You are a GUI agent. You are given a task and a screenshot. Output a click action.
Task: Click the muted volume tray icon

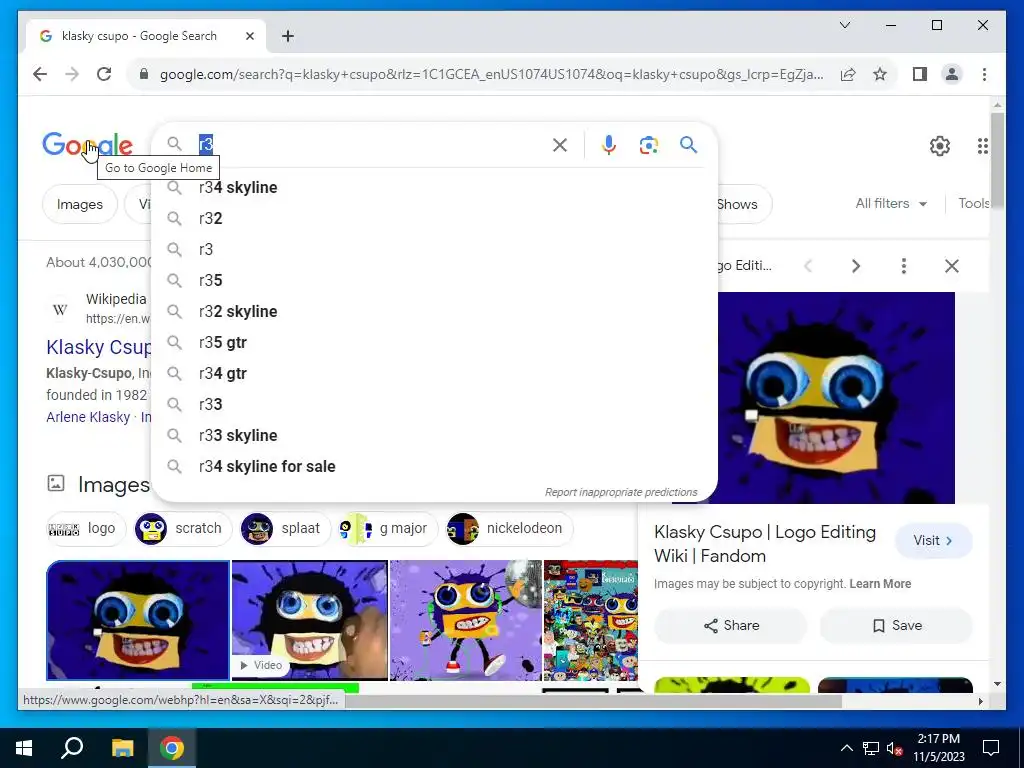[894, 748]
